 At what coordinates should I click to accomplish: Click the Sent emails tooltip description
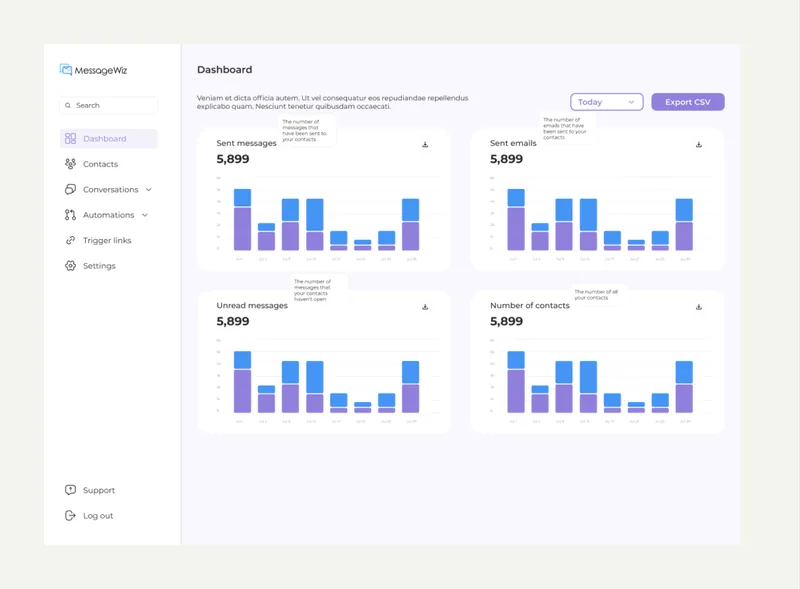pyautogui.click(x=565, y=128)
